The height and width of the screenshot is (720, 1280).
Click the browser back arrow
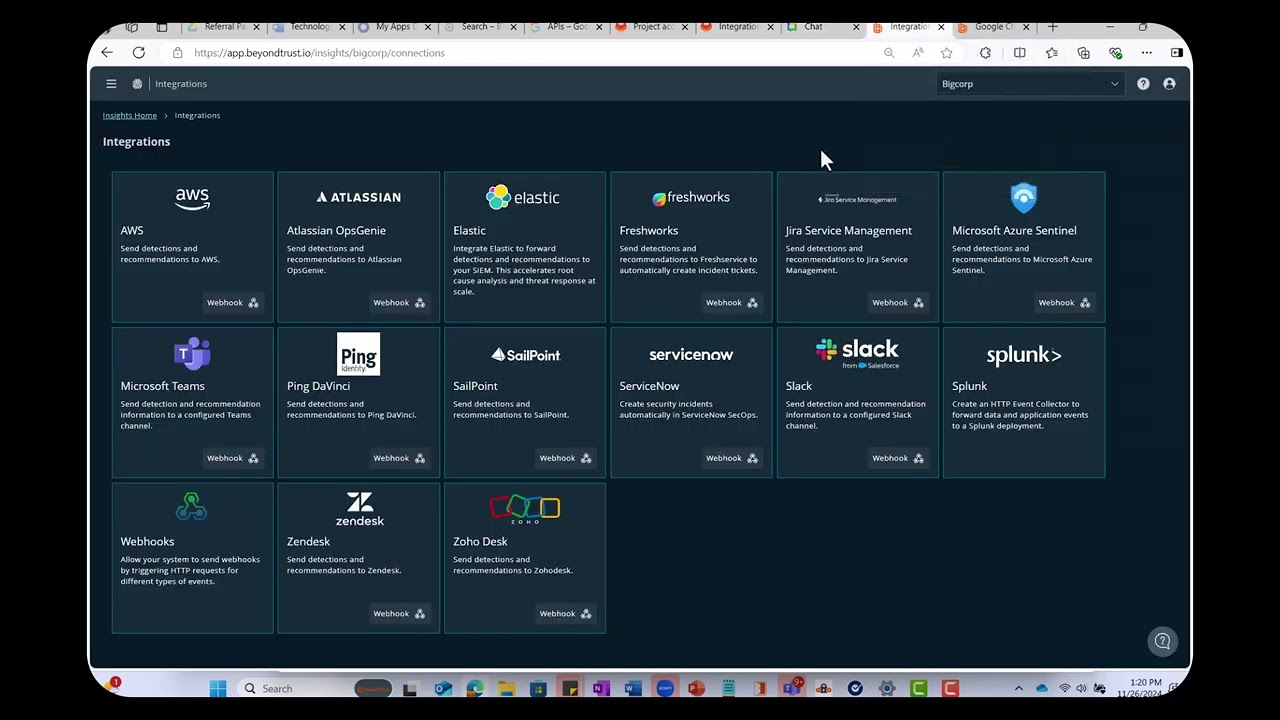[x=107, y=53]
